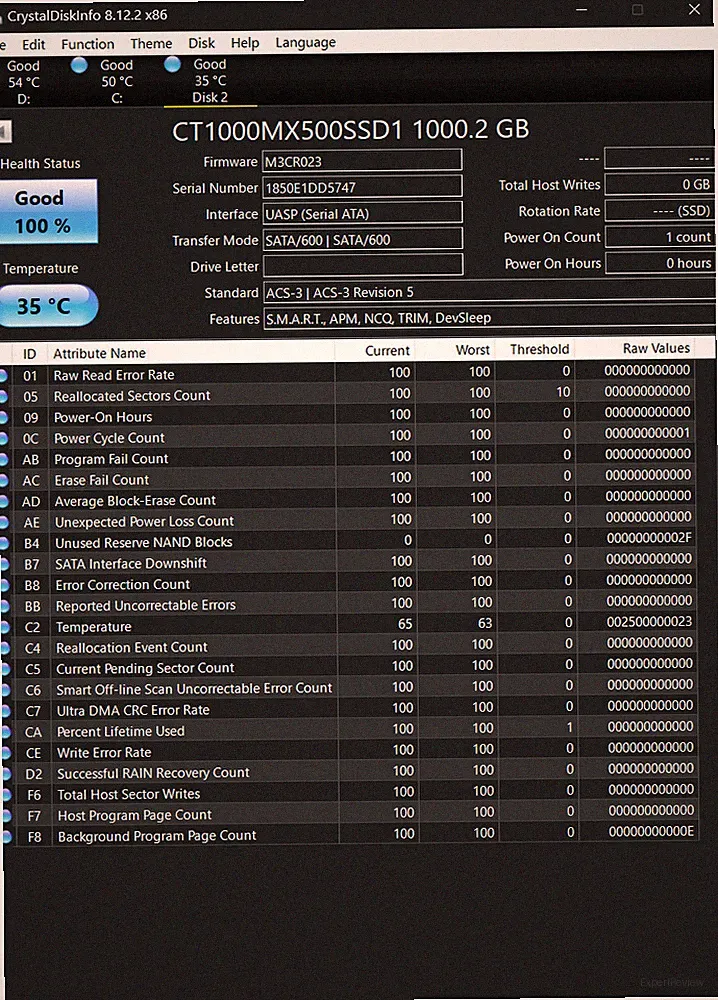The width and height of the screenshot is (718, 1000).
Task: Select the Host Program Page Count row
Action: tap(349, 814)
